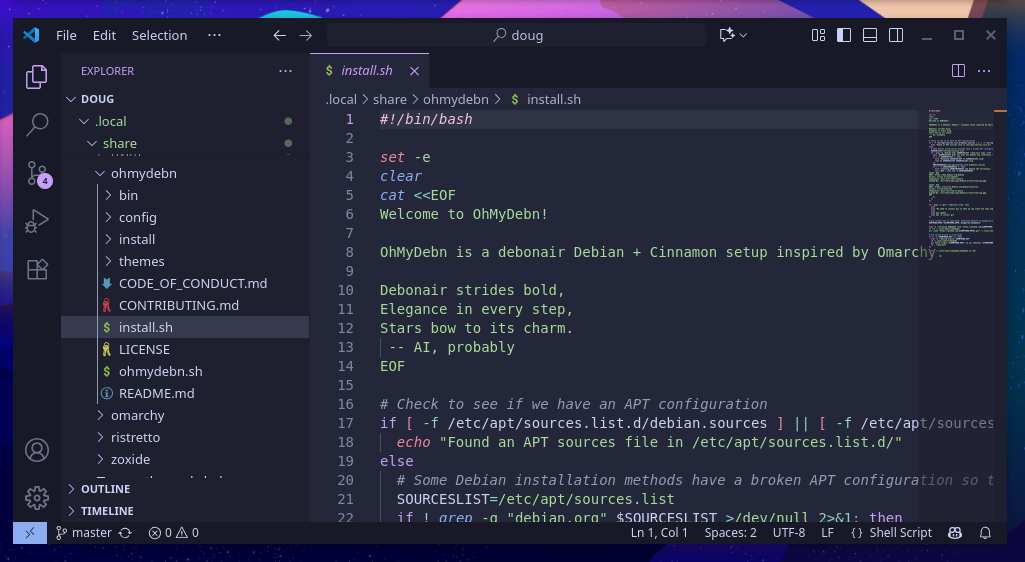The width and height of the screenshot is (1025, 562).
Task: Open editor More Actions ellipsis
Action: coord(984,71)
